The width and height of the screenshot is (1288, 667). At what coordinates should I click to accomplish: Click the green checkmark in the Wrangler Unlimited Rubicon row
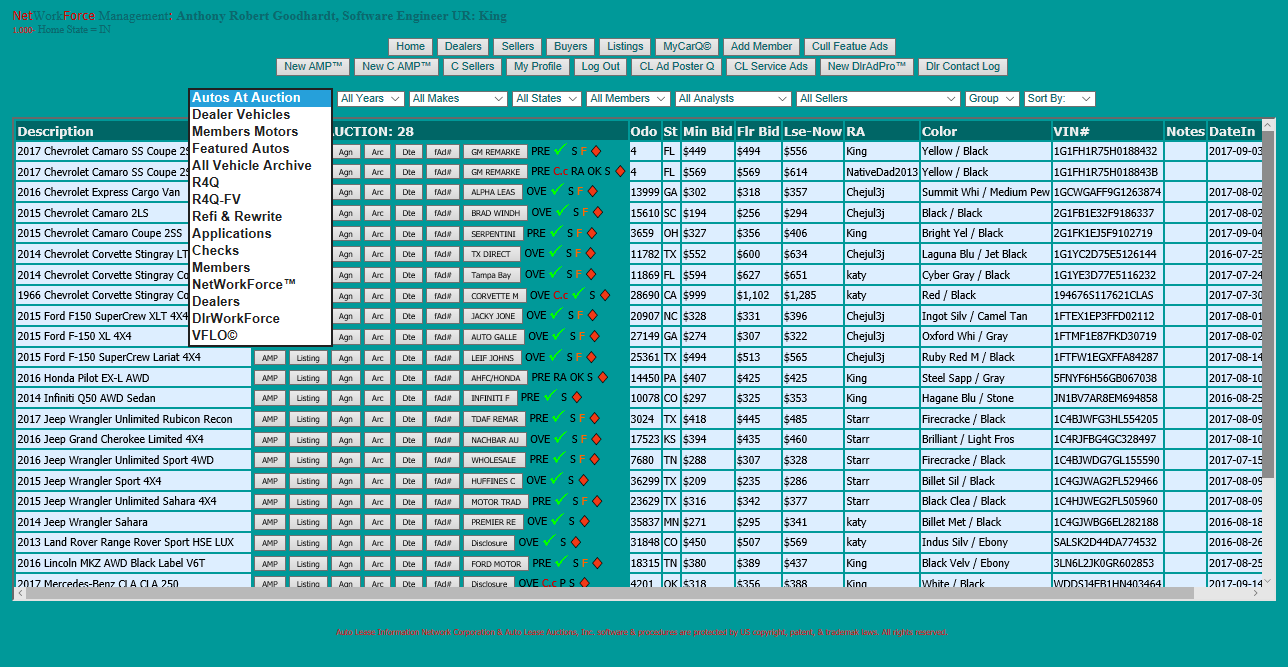(560, 418)
